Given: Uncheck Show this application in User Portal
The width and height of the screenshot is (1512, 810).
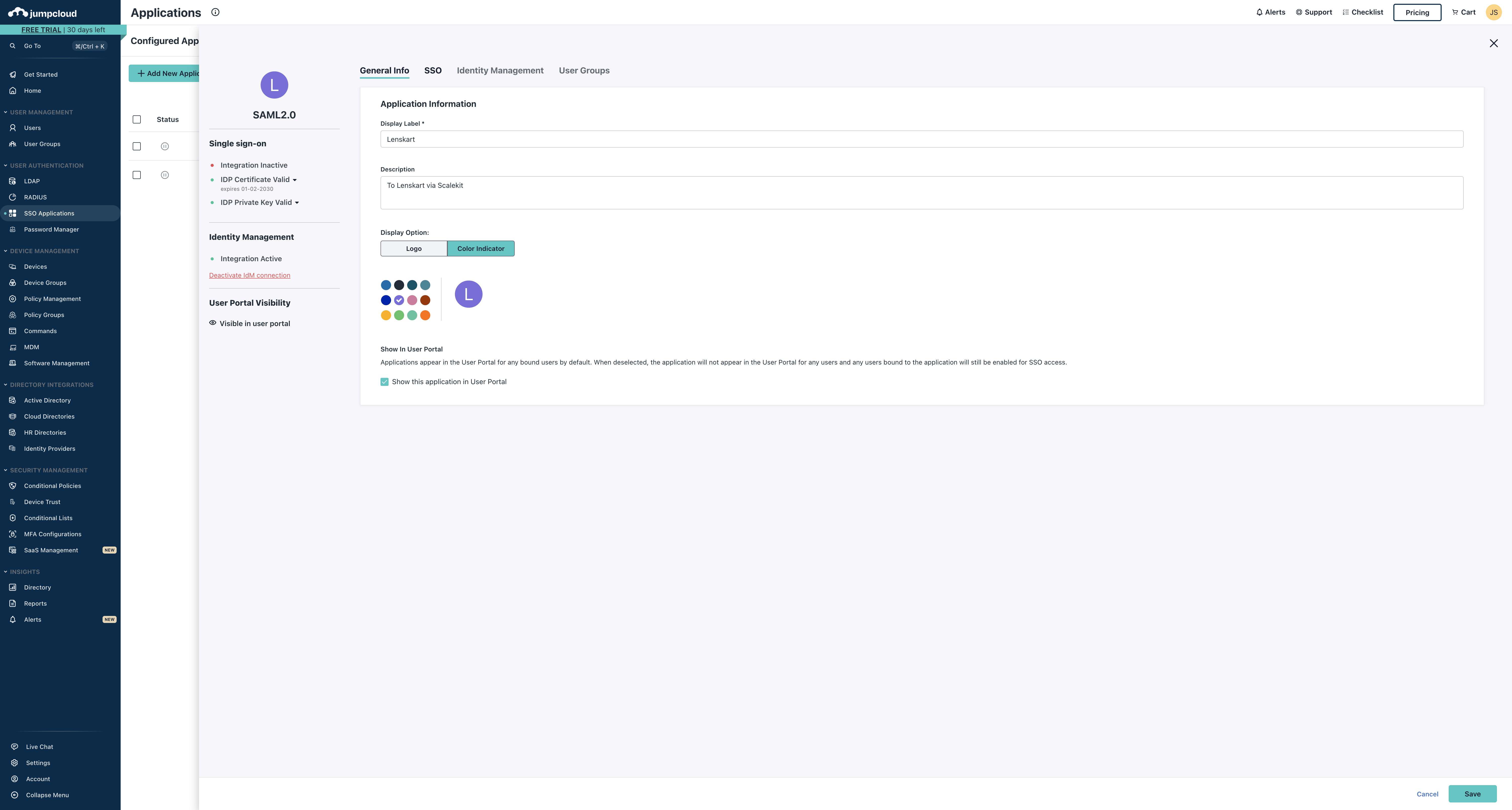Looking at the screenshot, I should 385,382.
